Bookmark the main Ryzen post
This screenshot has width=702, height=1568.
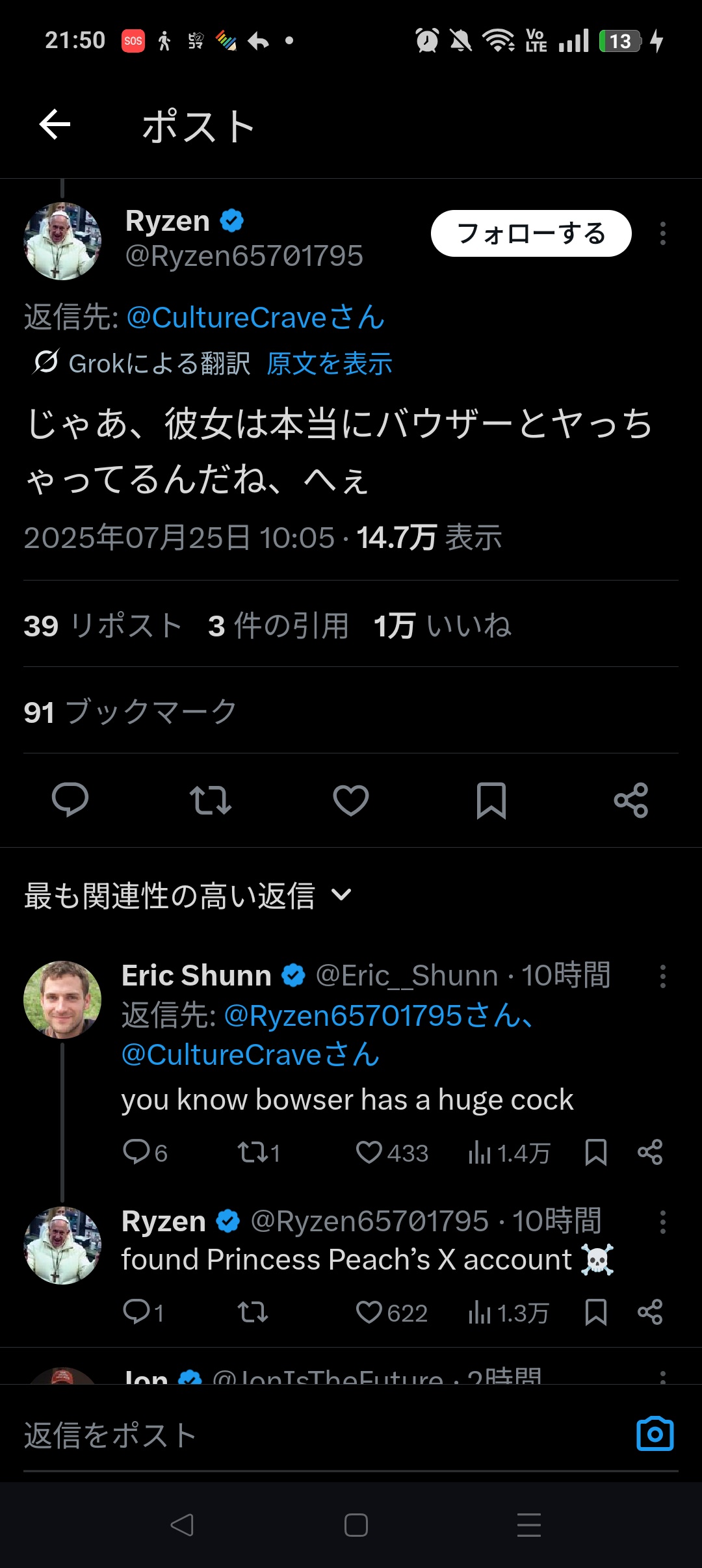click(491, 800)
